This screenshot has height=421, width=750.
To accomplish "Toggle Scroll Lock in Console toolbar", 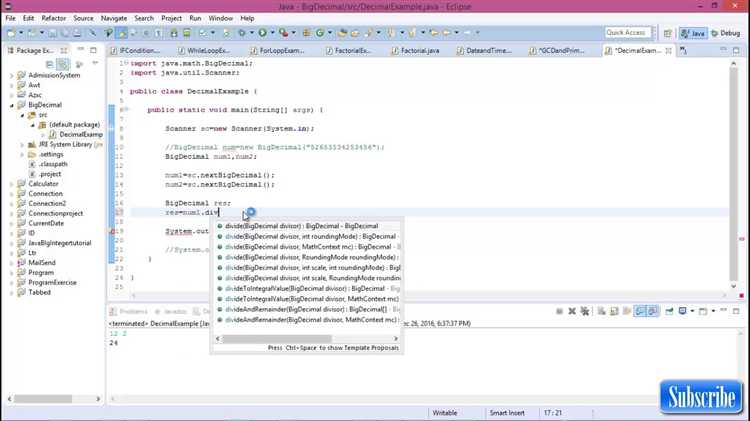I will 640,311.
